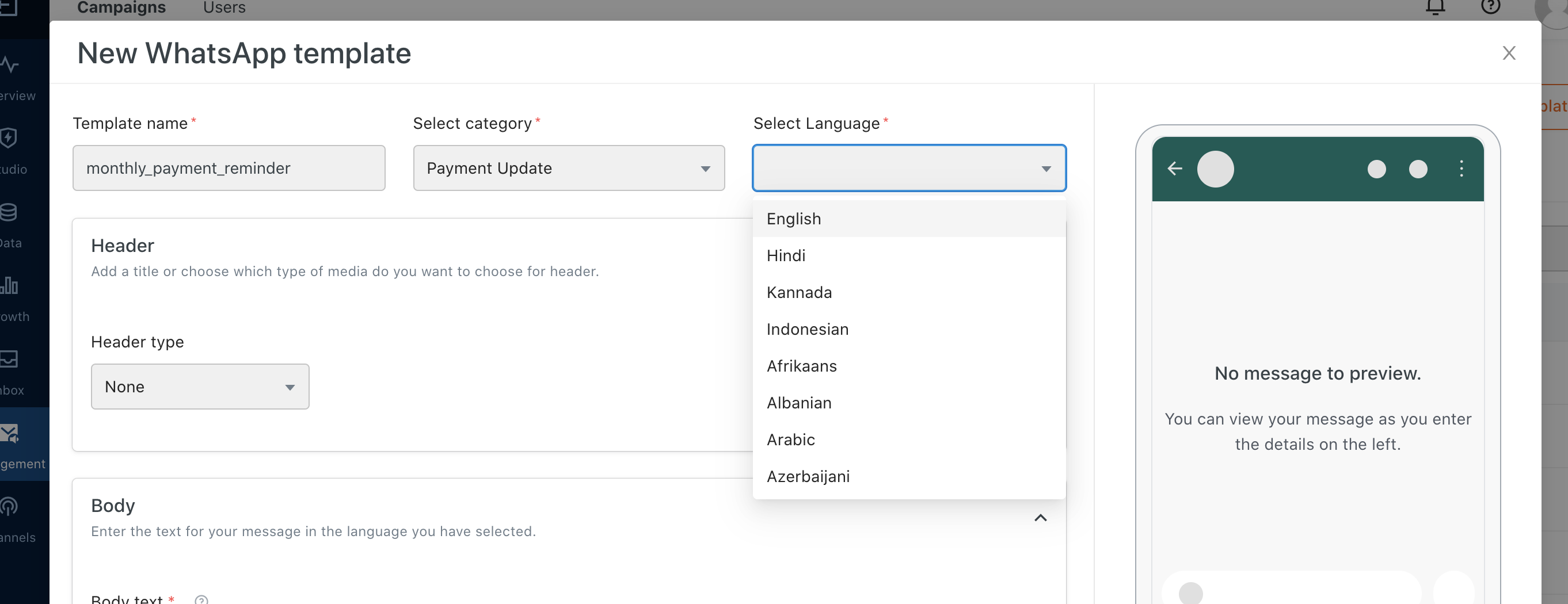The image size is (1568, 604).
Task: Select Indonesian language option
Action: coord(909,329)
